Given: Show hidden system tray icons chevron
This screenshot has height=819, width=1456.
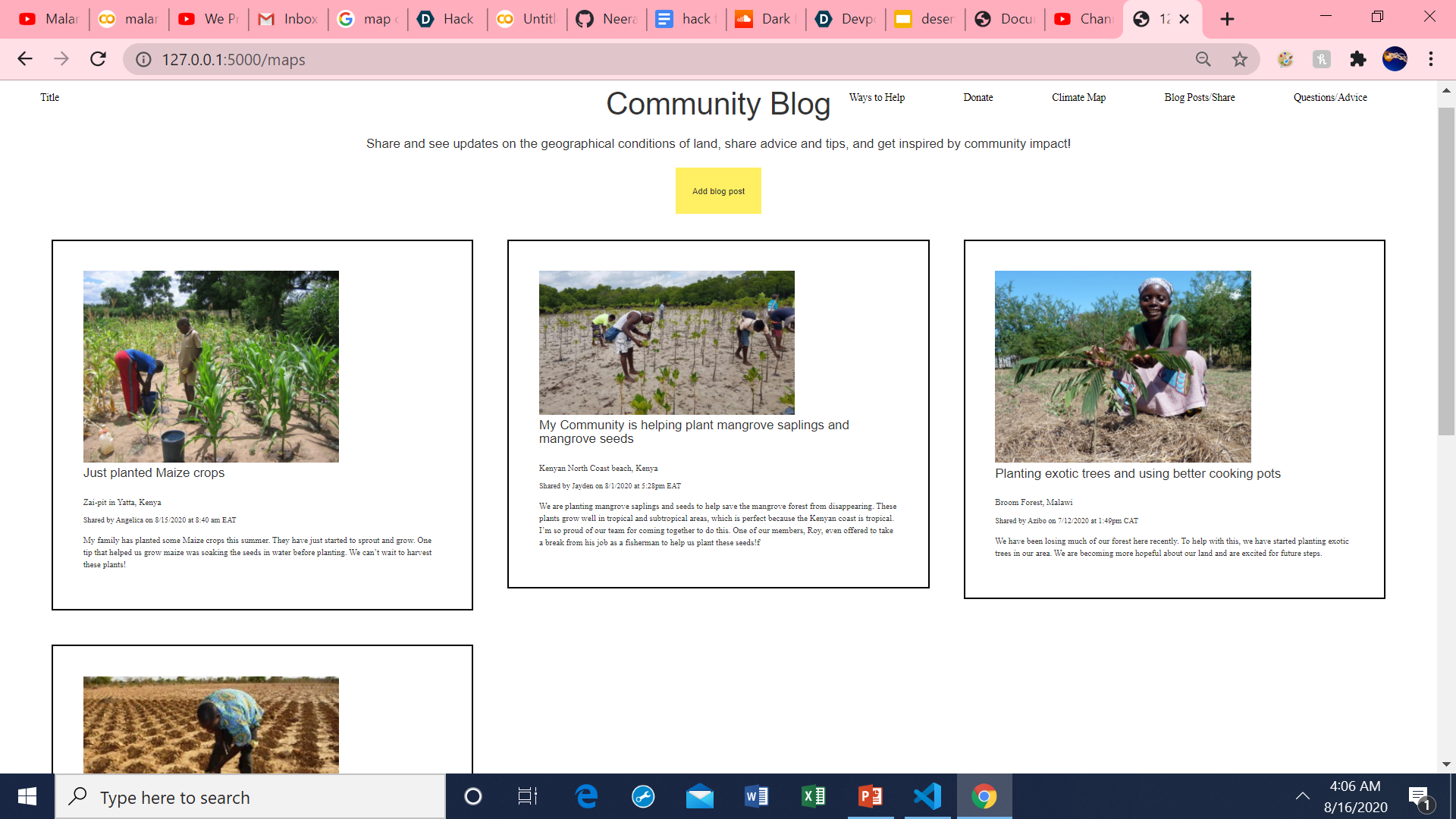Looking at the screenshot, I should coord(1302,796).
